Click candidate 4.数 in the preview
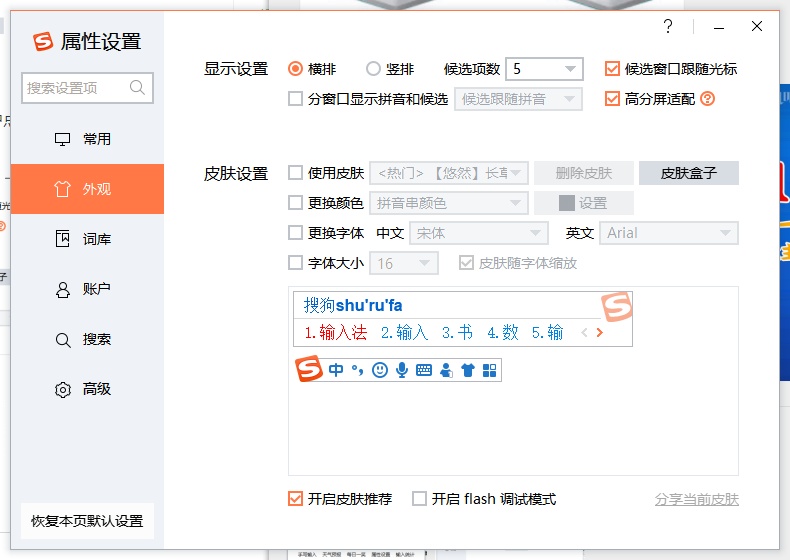790x560 pixels. pyautogui.click(x=502, y=333)
